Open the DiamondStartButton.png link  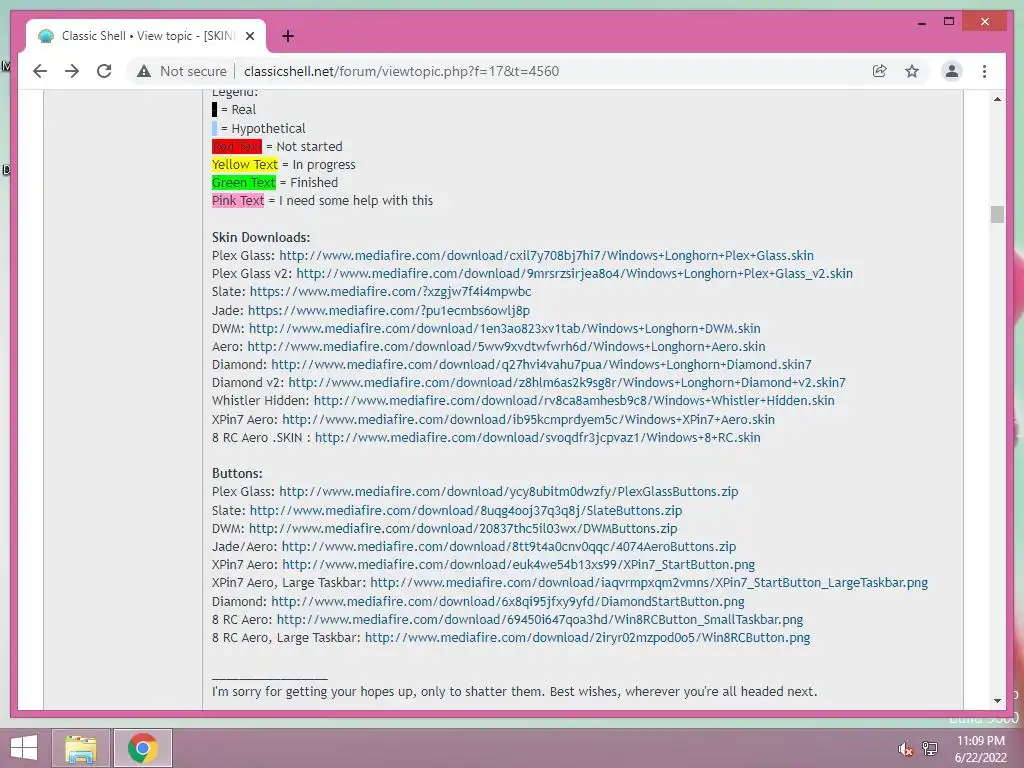[x=508, y=601]
